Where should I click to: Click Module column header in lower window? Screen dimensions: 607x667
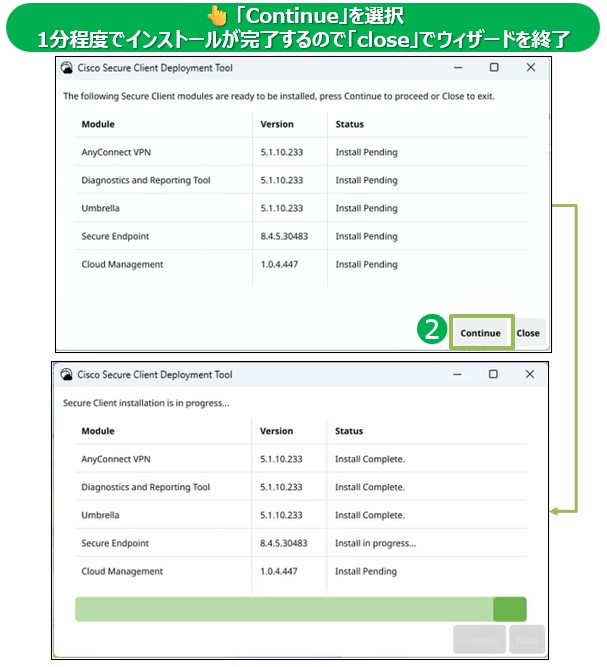[98, 431]
